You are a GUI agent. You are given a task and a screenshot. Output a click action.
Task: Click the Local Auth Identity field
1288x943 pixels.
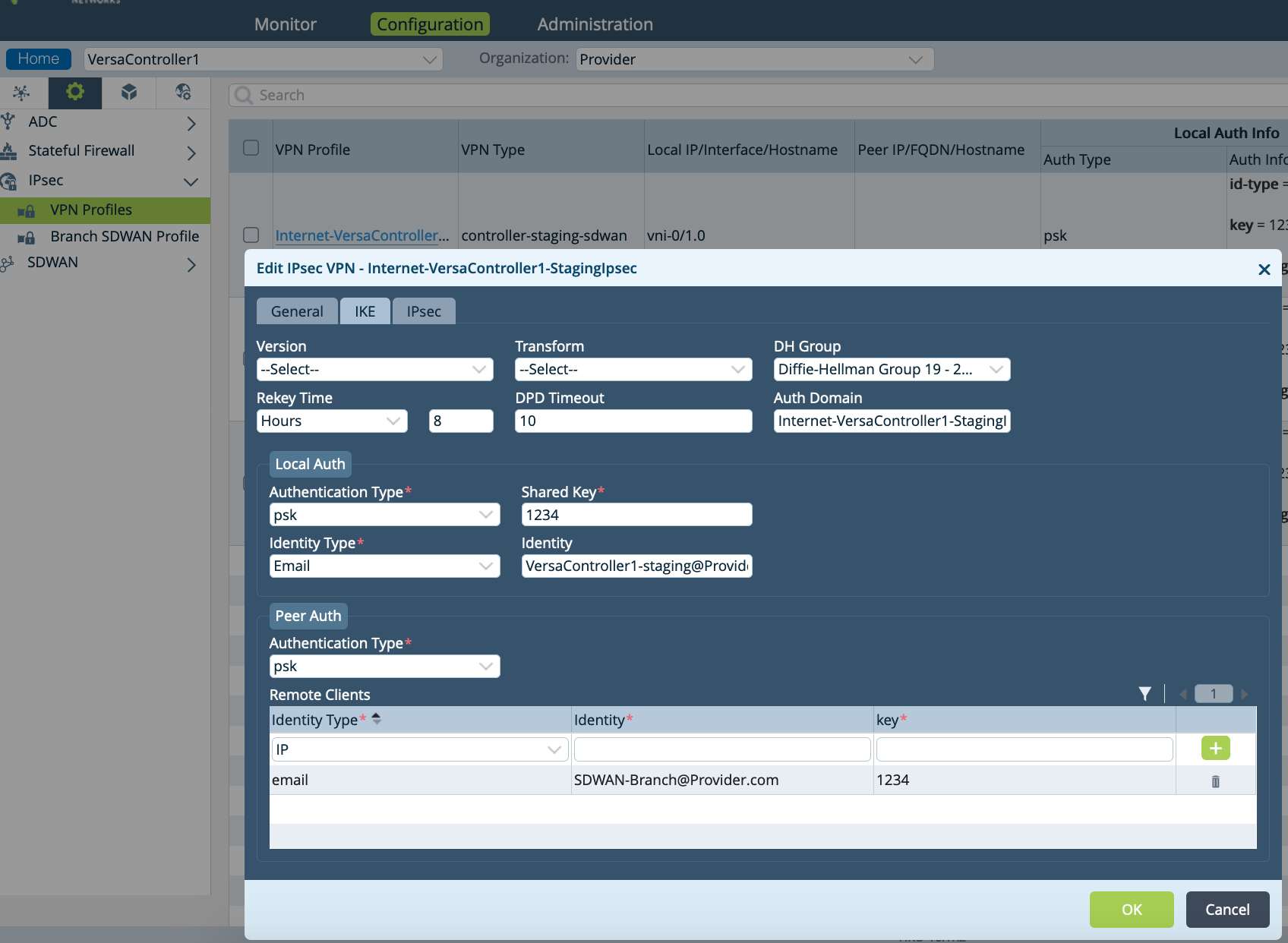coord(636,566)
